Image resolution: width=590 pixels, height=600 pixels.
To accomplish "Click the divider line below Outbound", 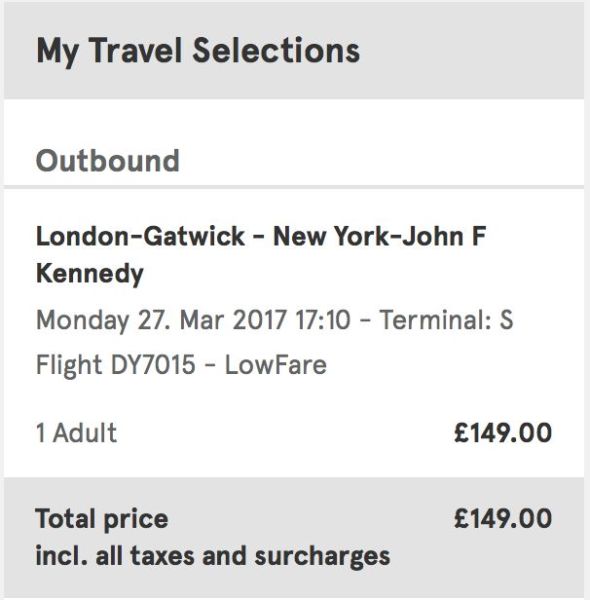I will 294,187.
